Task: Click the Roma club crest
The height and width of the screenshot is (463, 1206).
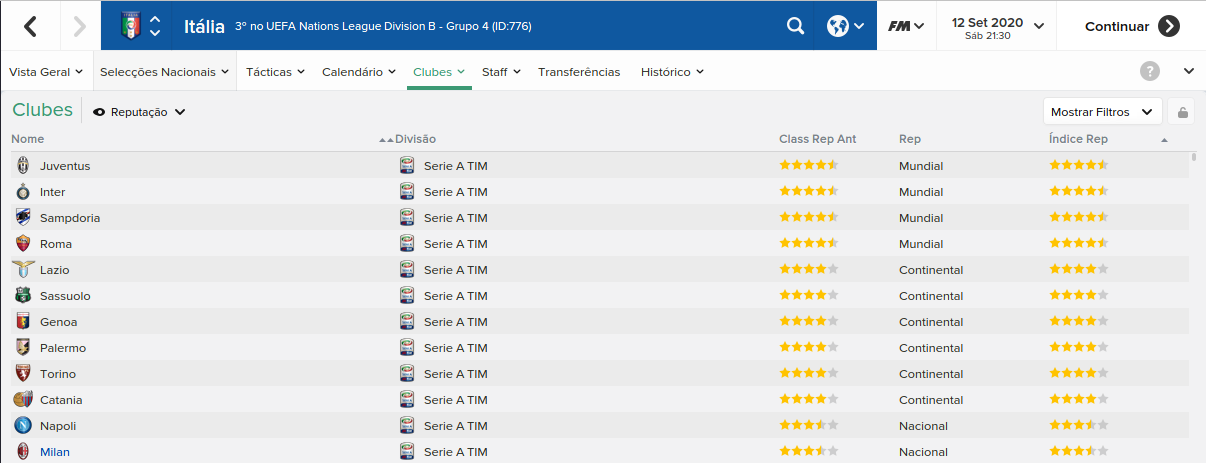Action: click(x=23, y=243)
